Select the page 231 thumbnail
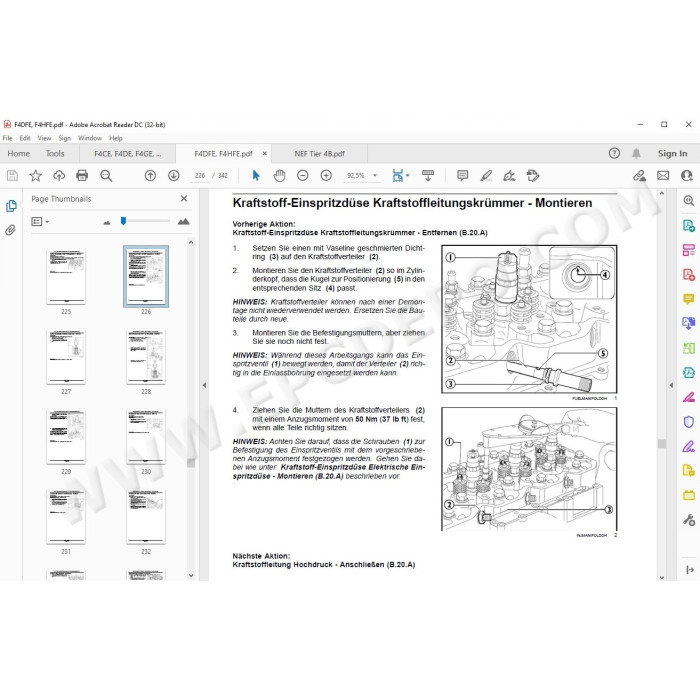This screenshot has width=700, height=700. [x=66, y=517]
